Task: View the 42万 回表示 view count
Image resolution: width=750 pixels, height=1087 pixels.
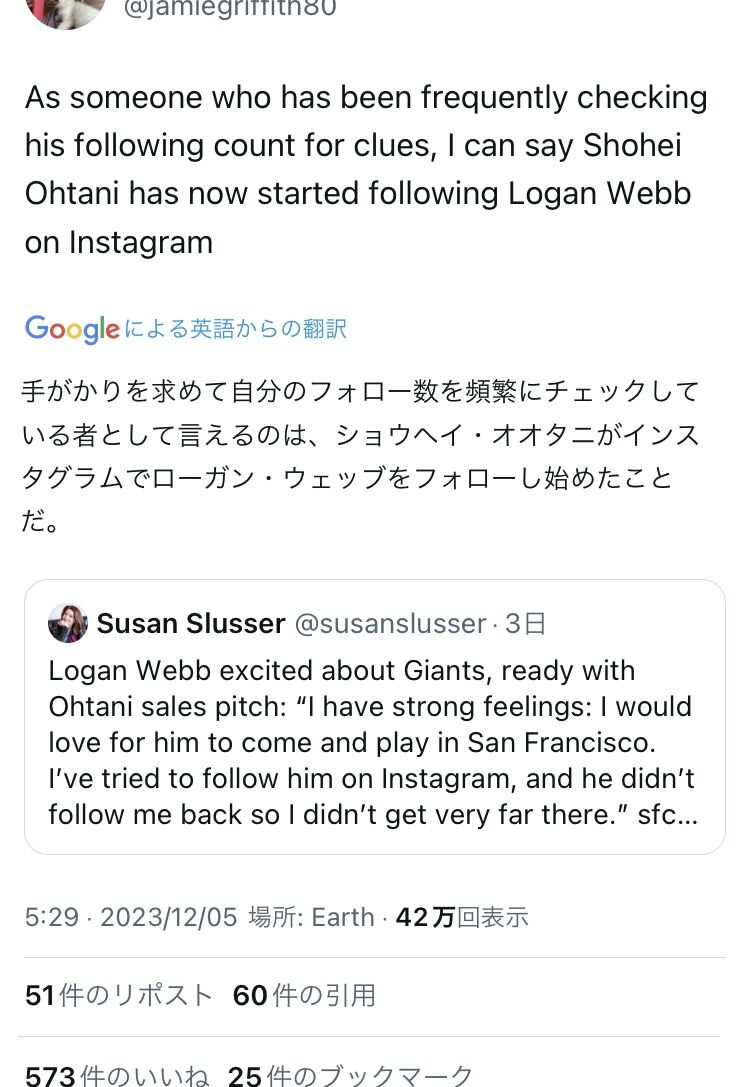Action: pyautogui.click(x=462, y=917)
